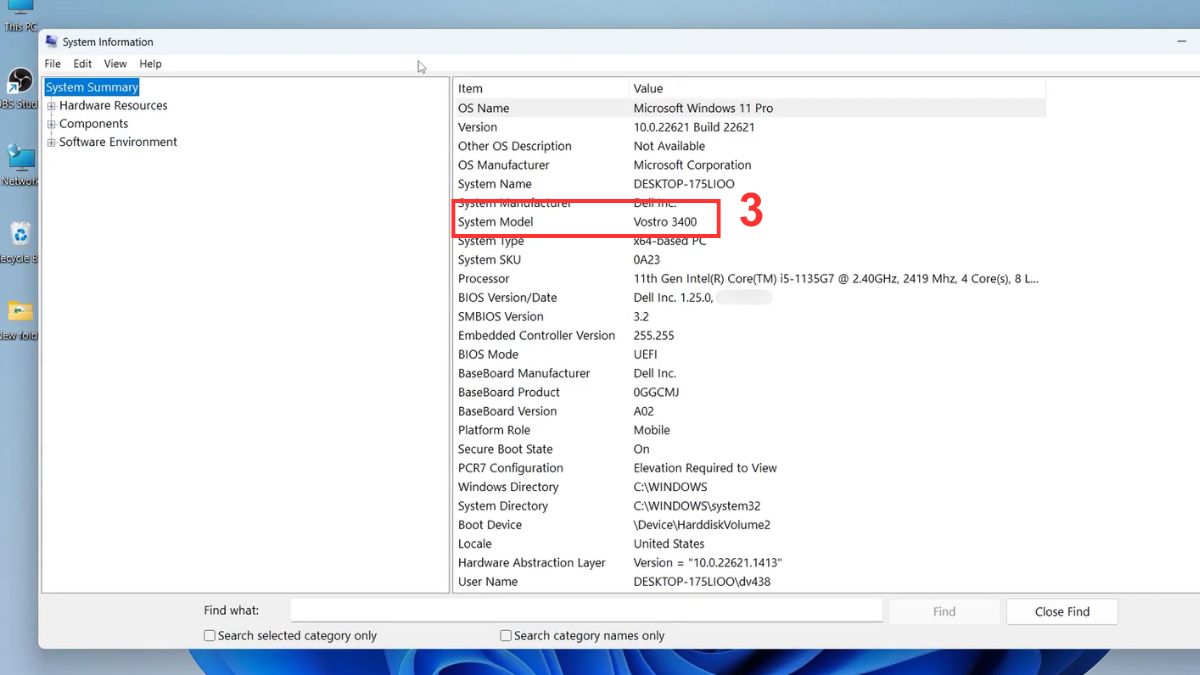Image resolution: width=1200 pixels, height=675 pixels.
Task: Expand the Components tree node
Action: 51,123
